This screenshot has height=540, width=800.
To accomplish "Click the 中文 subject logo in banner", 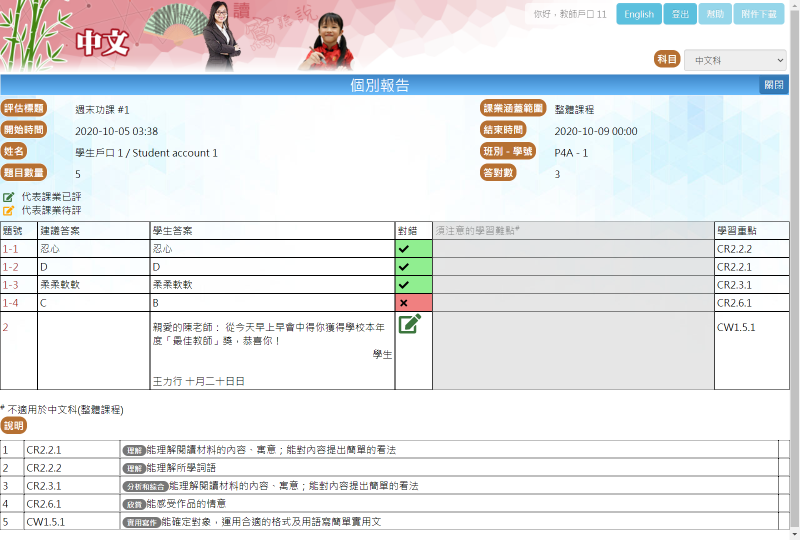I will (x=103, y=43).
